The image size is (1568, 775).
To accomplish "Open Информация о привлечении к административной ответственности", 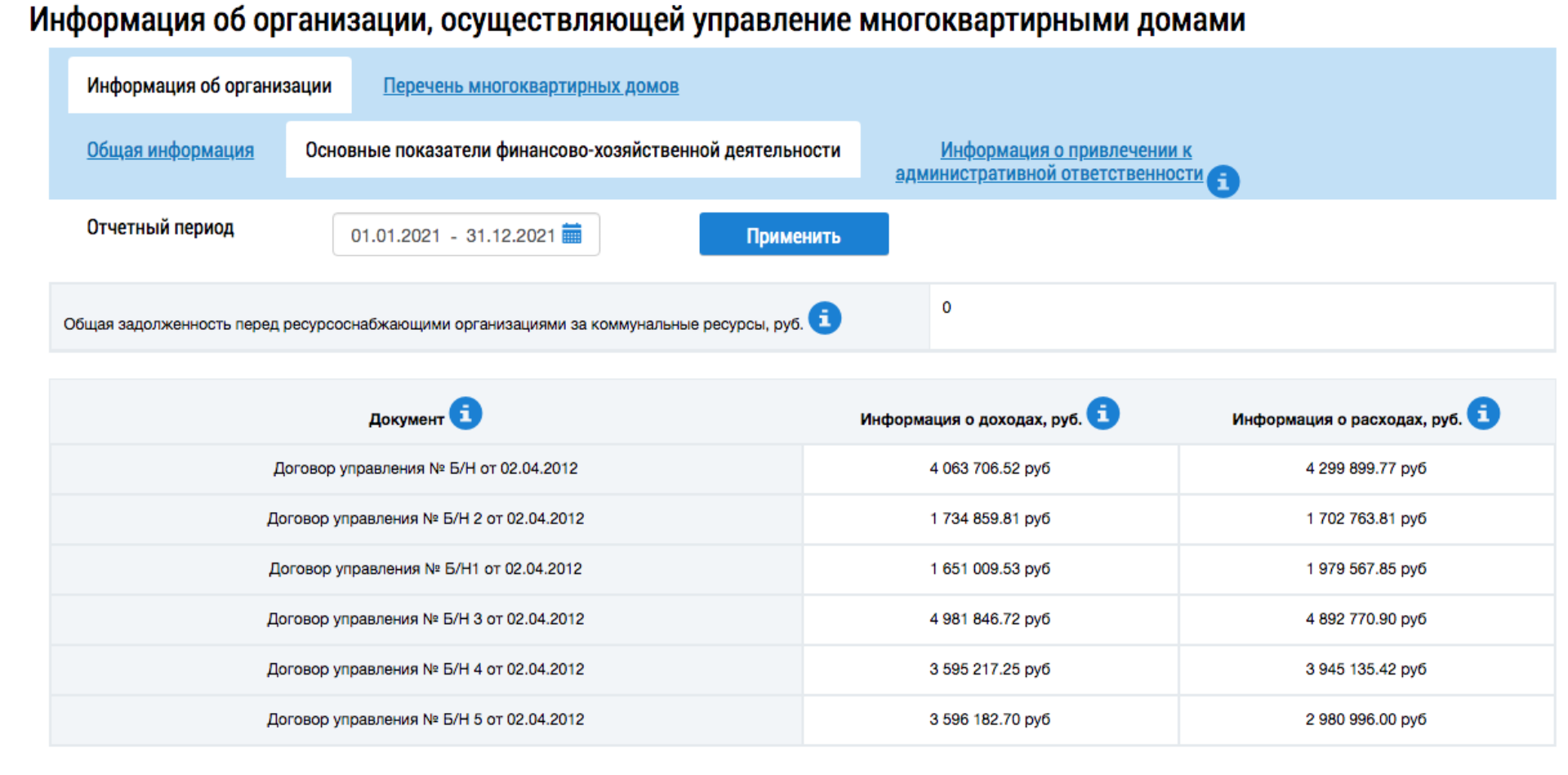I will 1049,162.
